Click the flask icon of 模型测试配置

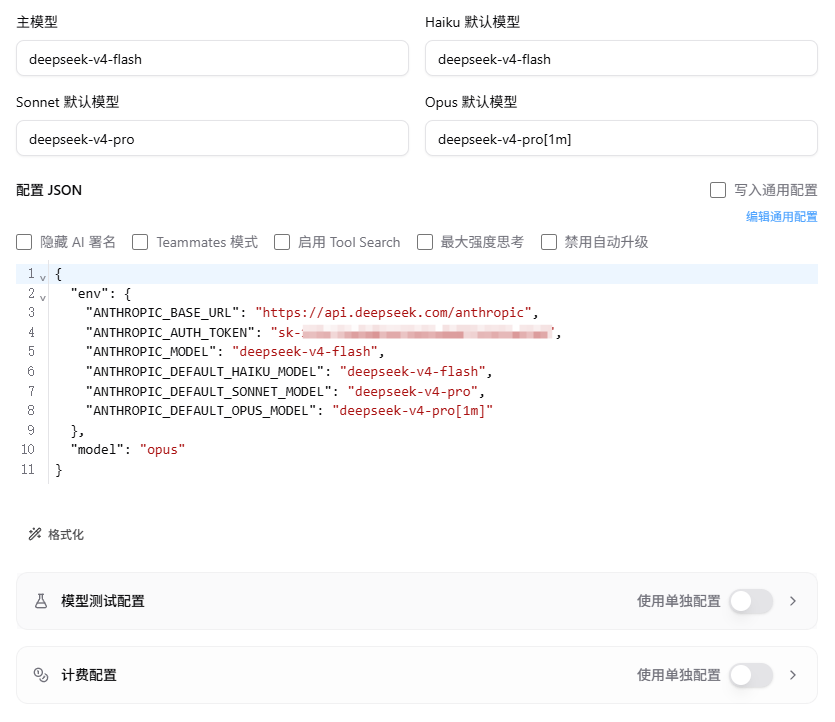point(41,601)
